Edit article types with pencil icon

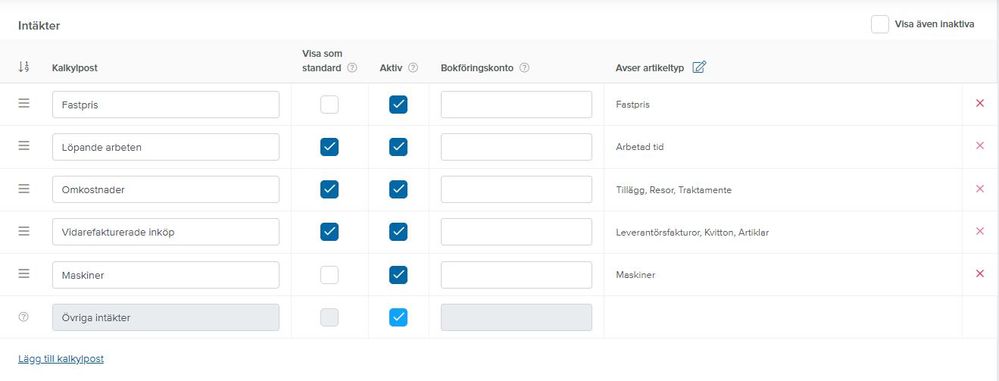click(x=699, y=67)
